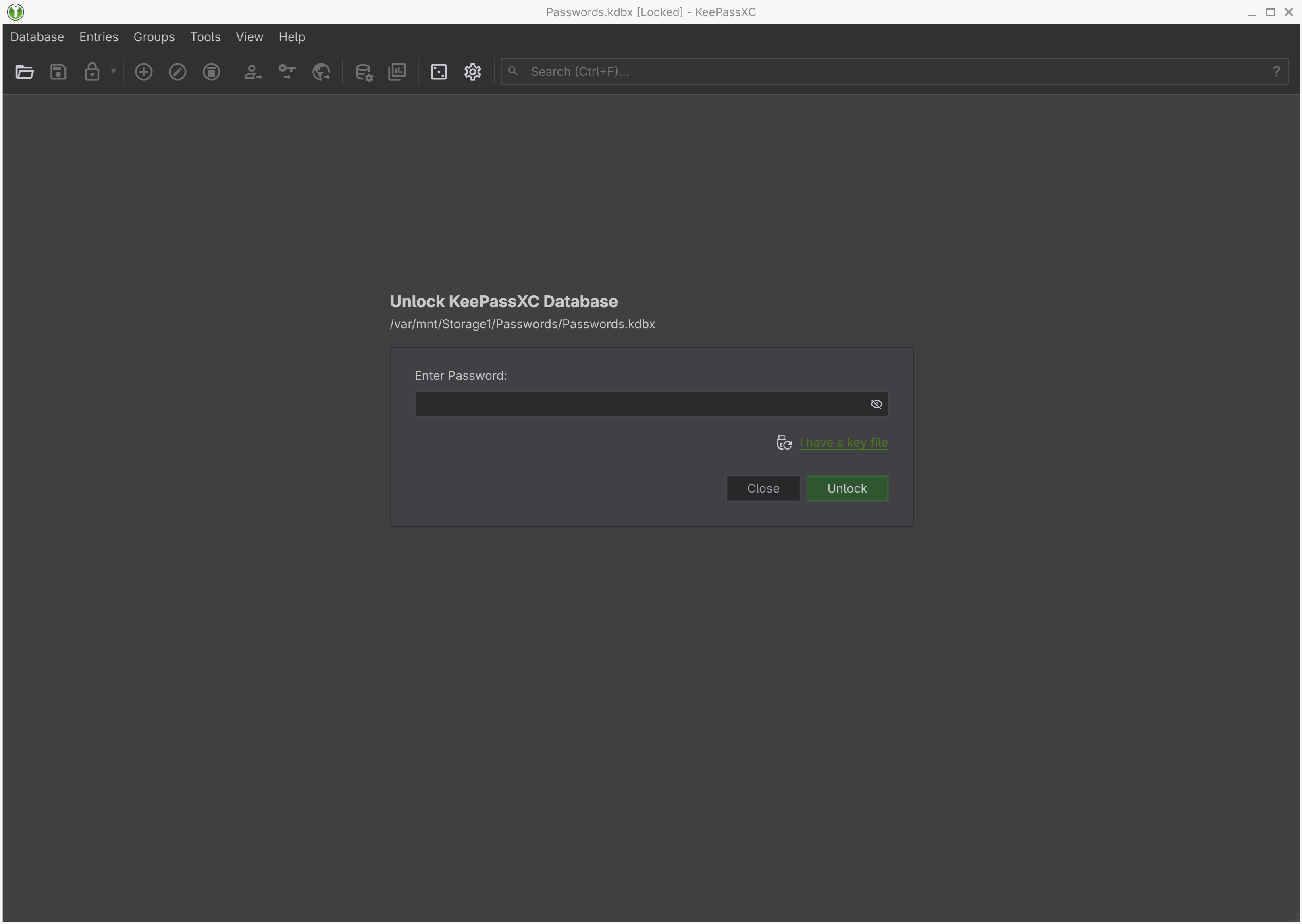Viewport: 1302px width, 924px height.
Task: Click the Edit Entry pencil icon
Action: (x=177, y=72)
